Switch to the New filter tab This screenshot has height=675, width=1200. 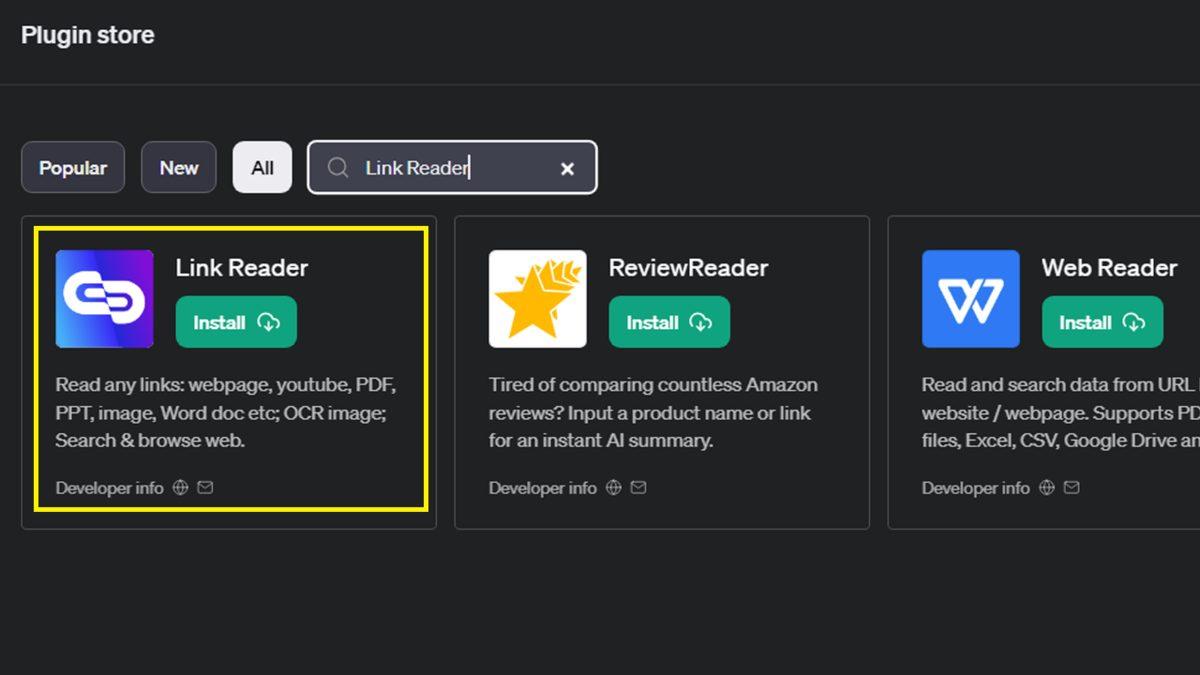coord(179,168)
